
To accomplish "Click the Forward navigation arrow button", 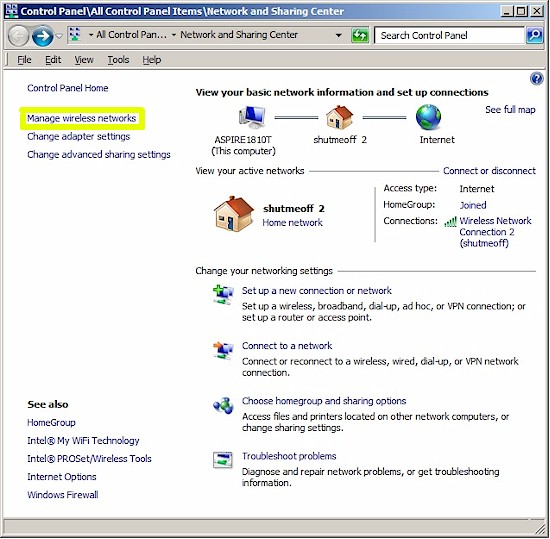I will (42, 35).
